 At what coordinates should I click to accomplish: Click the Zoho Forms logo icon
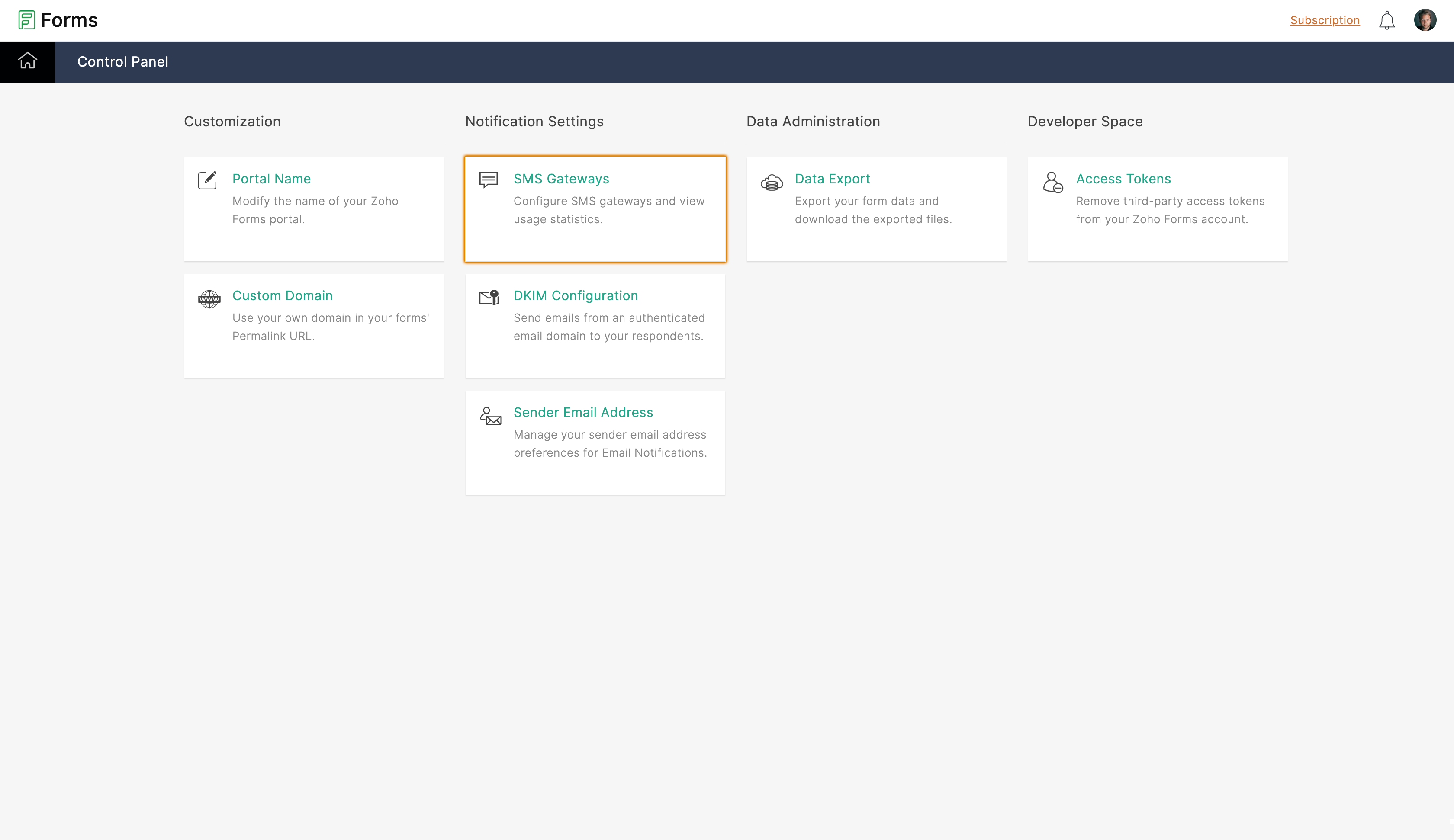pos(26,20)
